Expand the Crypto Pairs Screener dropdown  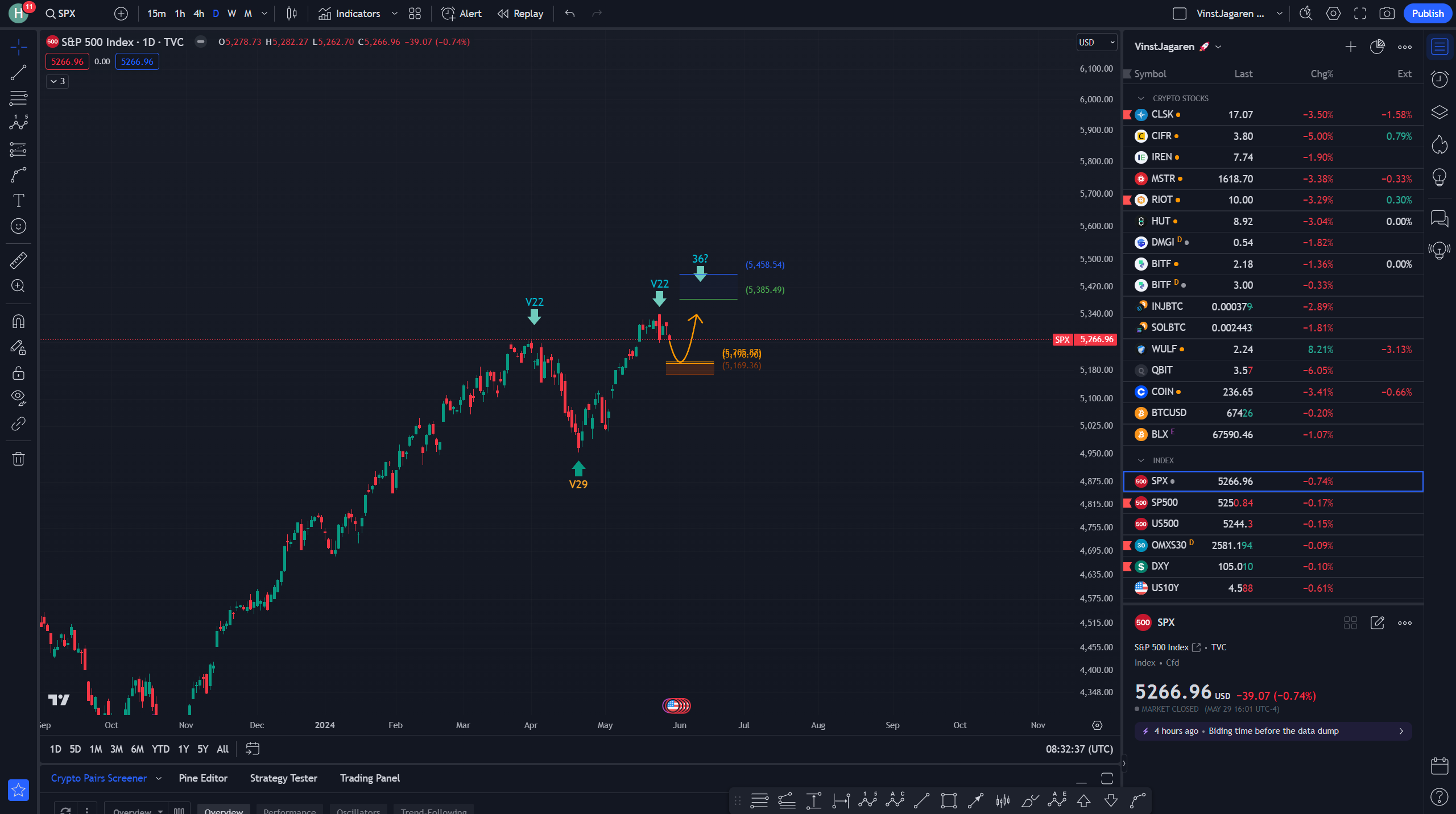pos(159,778)
